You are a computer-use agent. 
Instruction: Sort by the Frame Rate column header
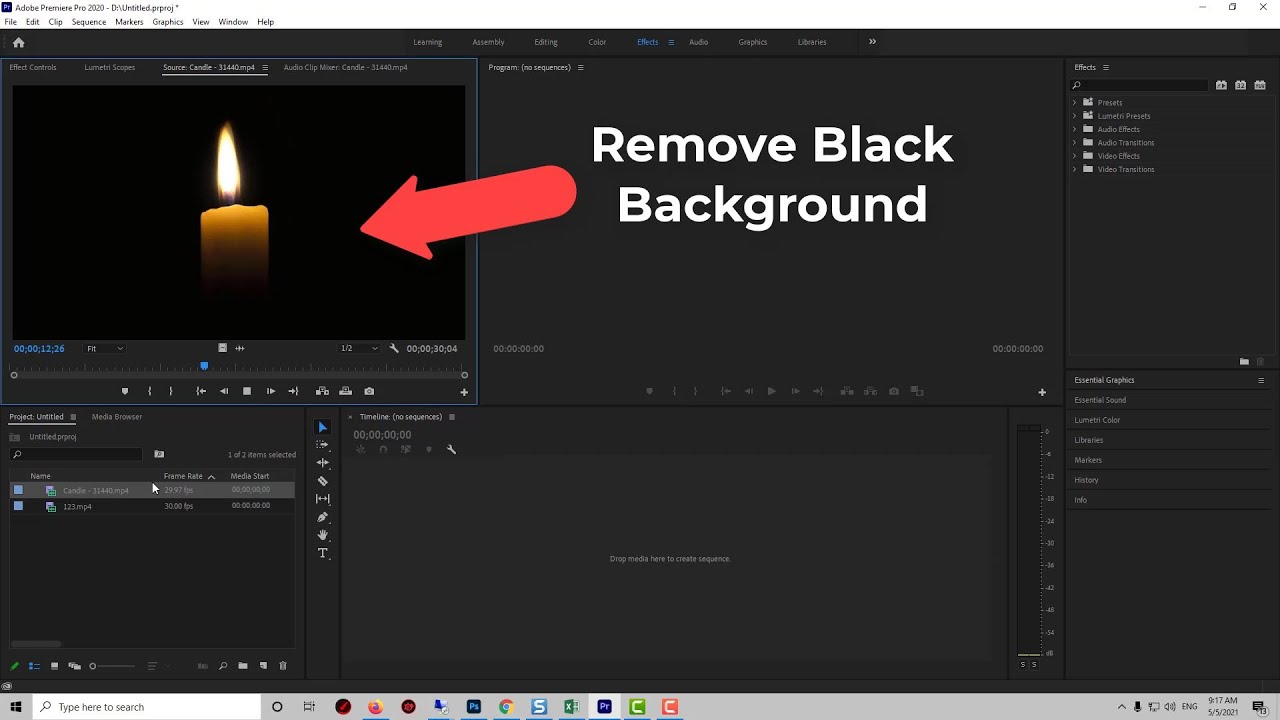pos(183,476)
